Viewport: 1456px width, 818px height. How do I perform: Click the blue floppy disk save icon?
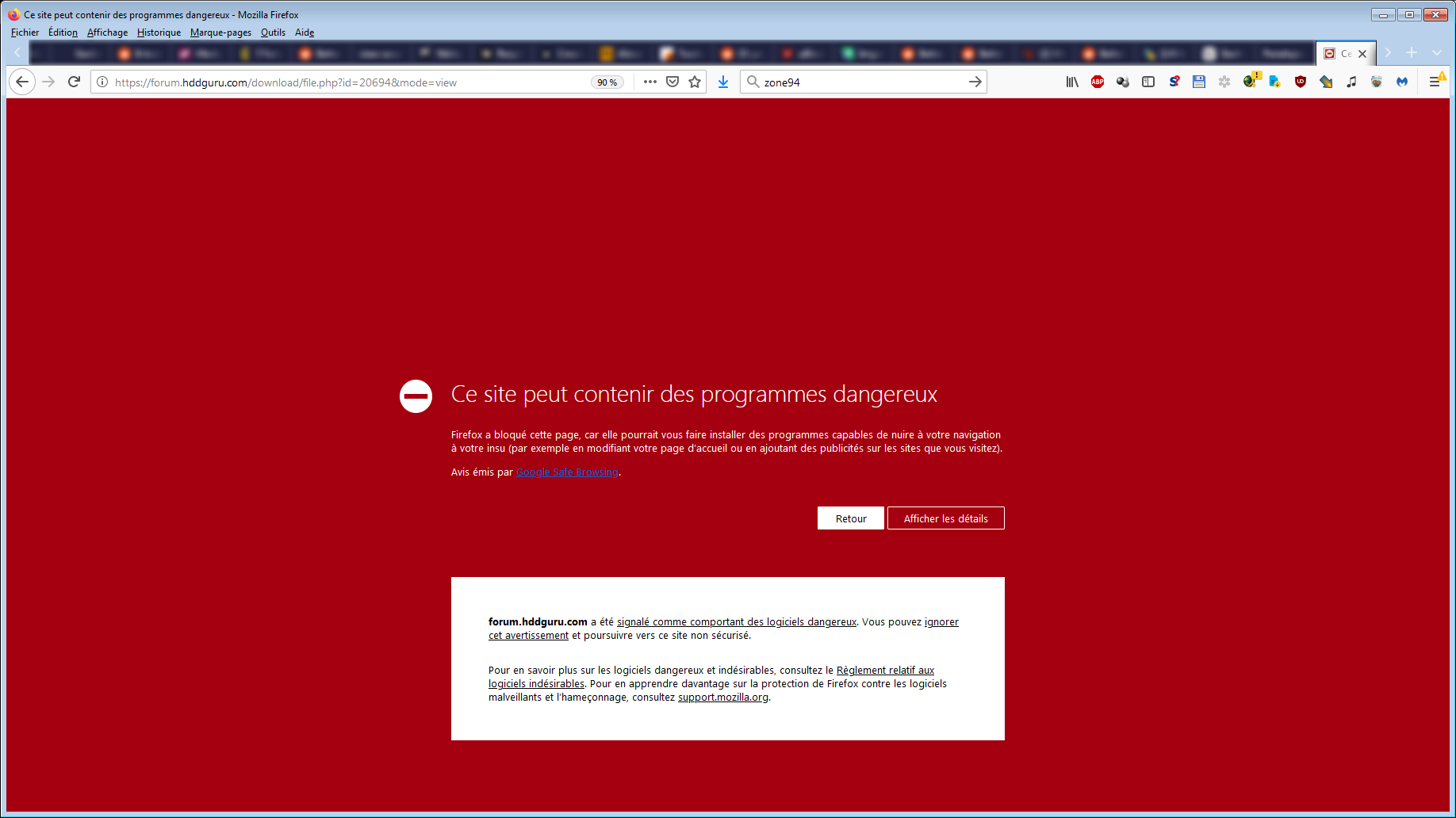pyautogui.click(x=1199, y=82)
